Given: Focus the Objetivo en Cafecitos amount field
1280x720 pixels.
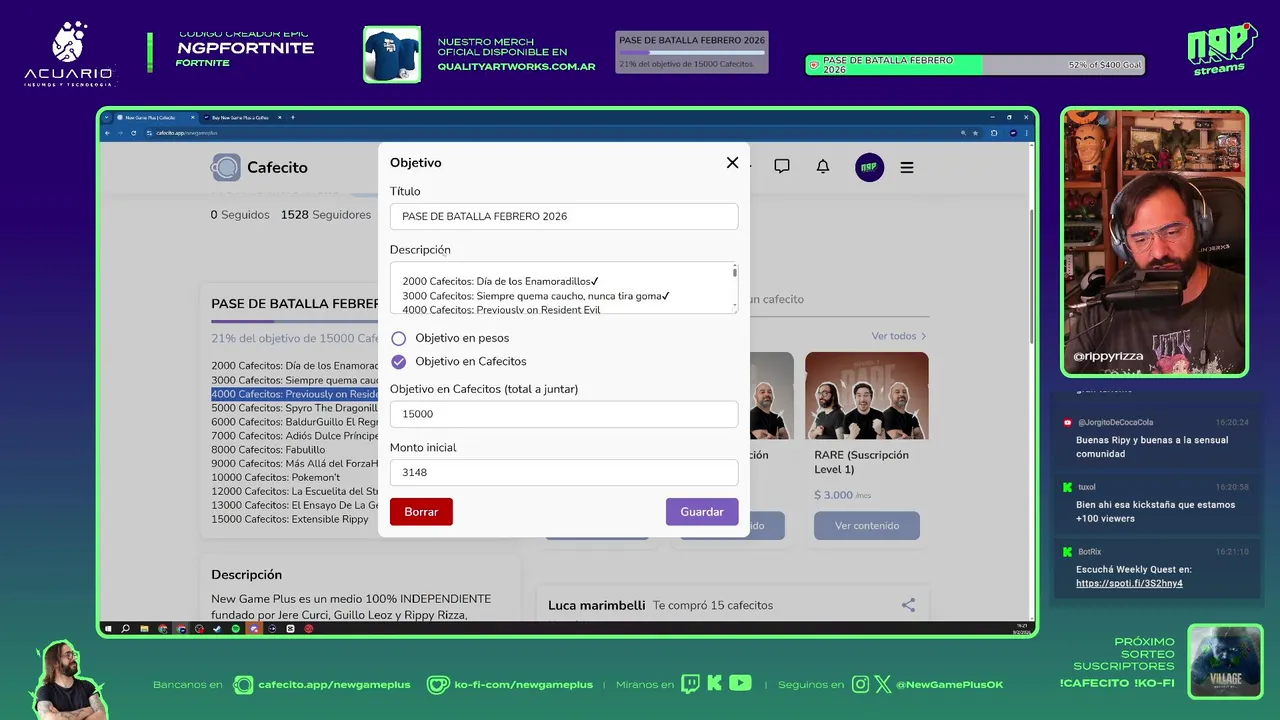Looking at the screenshot, I should coord(564,414).
